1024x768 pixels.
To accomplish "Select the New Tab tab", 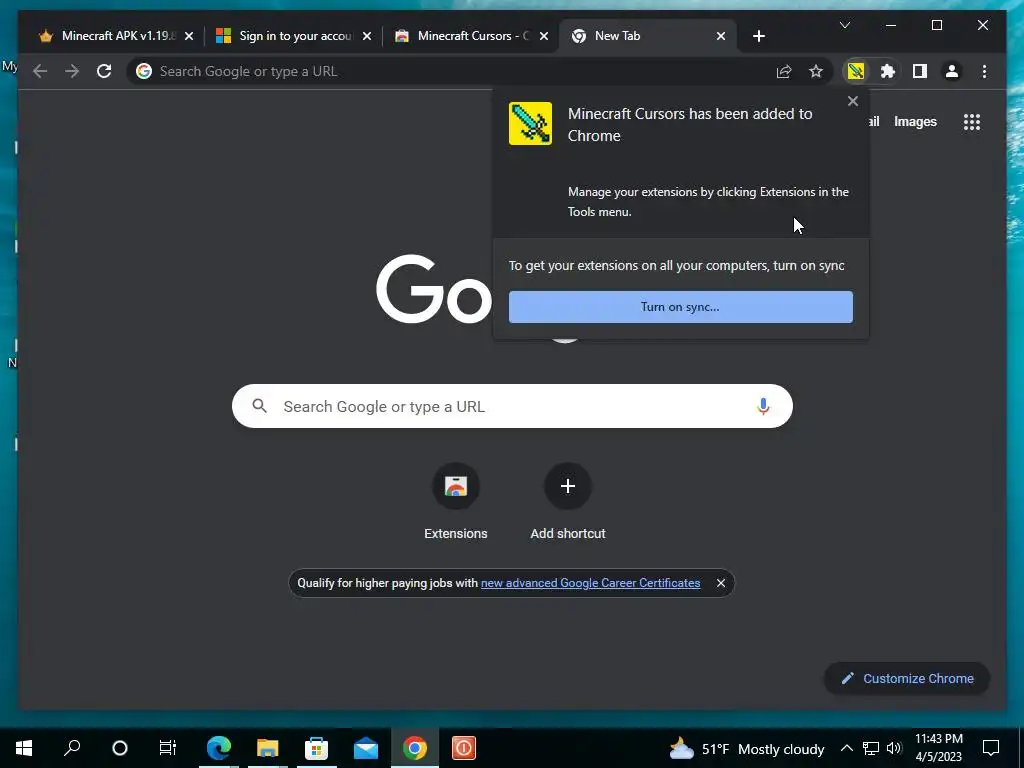I will (x=647, y=36).
